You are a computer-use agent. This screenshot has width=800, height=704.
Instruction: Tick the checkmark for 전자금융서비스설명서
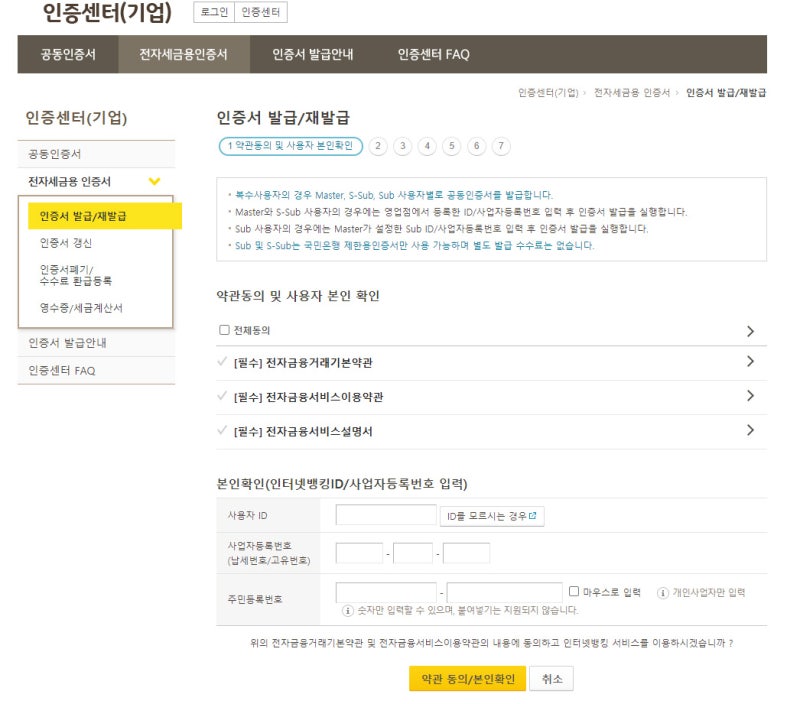coord(222,430)
